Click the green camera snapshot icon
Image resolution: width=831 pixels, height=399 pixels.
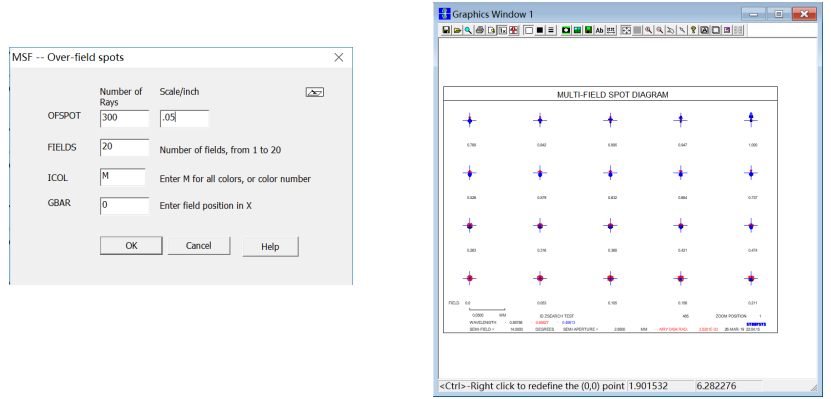[x=566, y=30]
